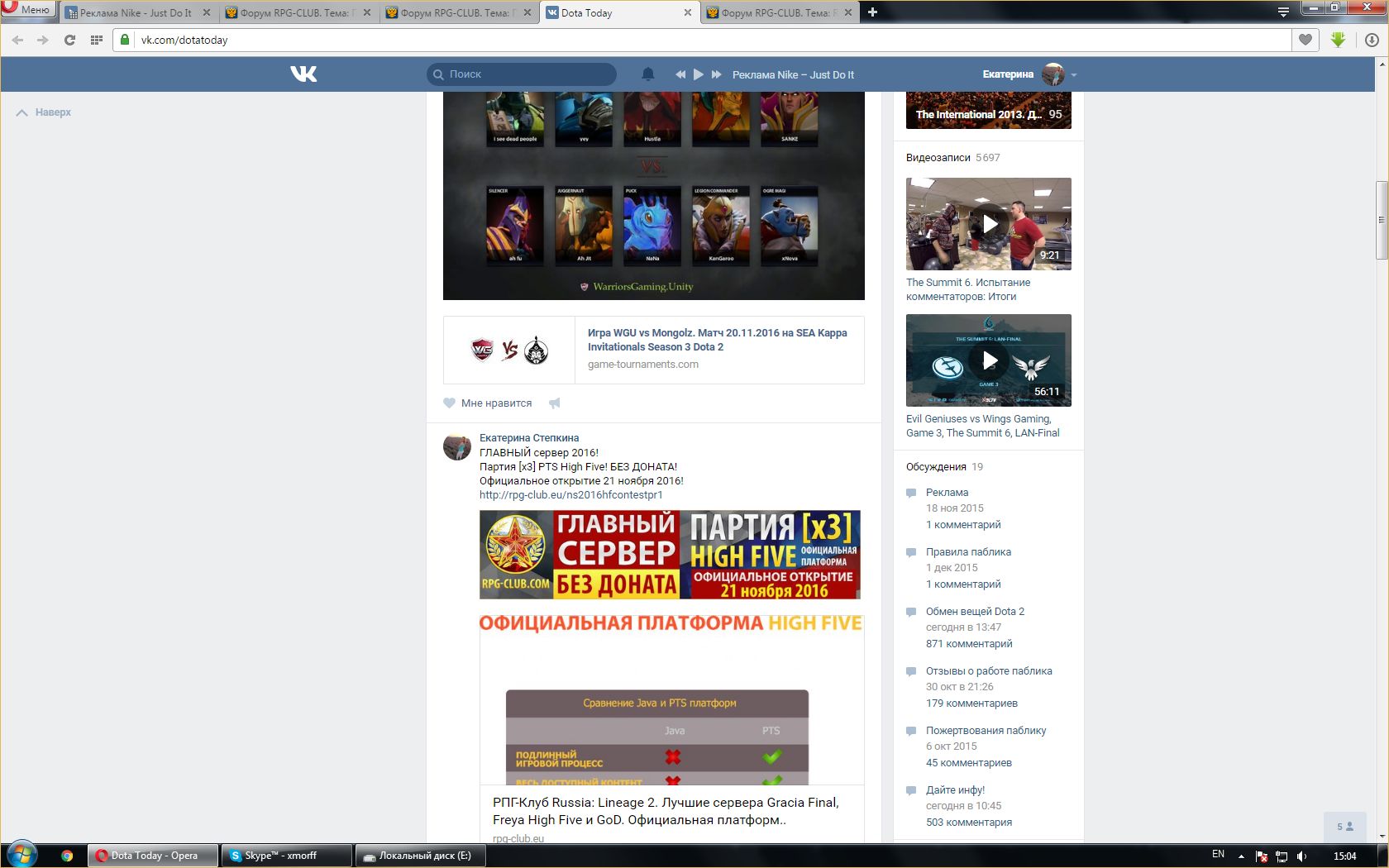Image resolution: width=1389 pixels, height=868 pixels.
Task: Skip to previous track in VK player
Action: 680,74
